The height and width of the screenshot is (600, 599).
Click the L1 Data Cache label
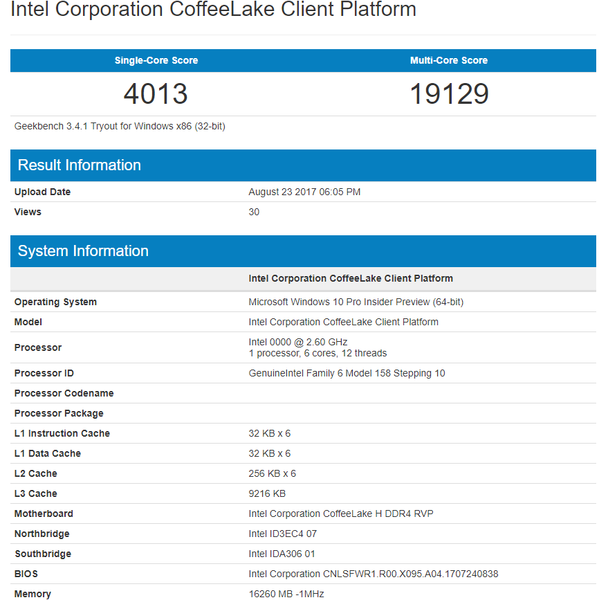pos(47,453)
